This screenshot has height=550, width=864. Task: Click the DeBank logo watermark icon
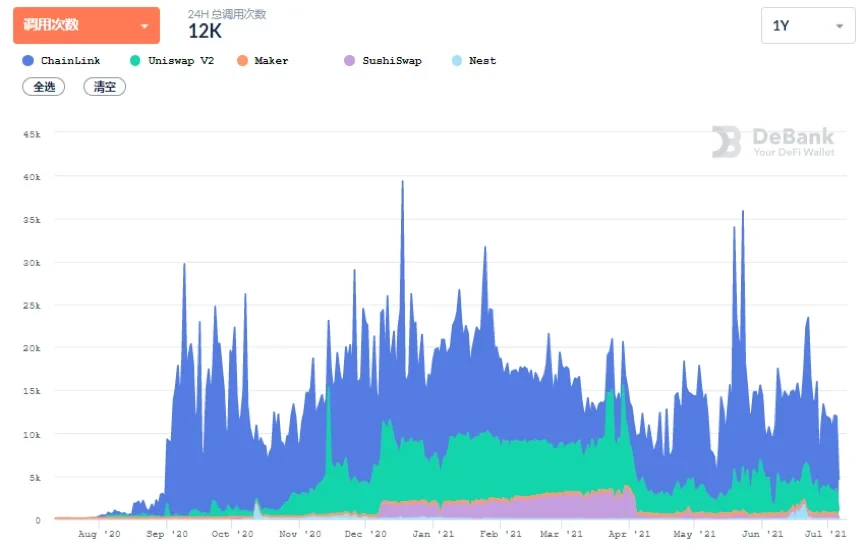coord(726,142)
